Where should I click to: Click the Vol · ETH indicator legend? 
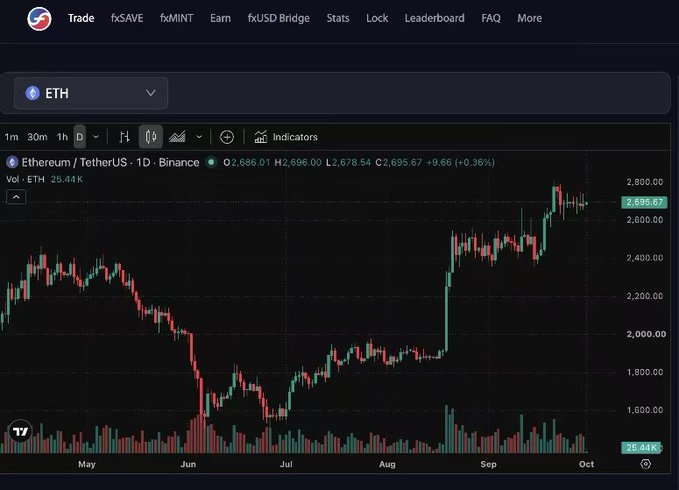click(44, 179)
